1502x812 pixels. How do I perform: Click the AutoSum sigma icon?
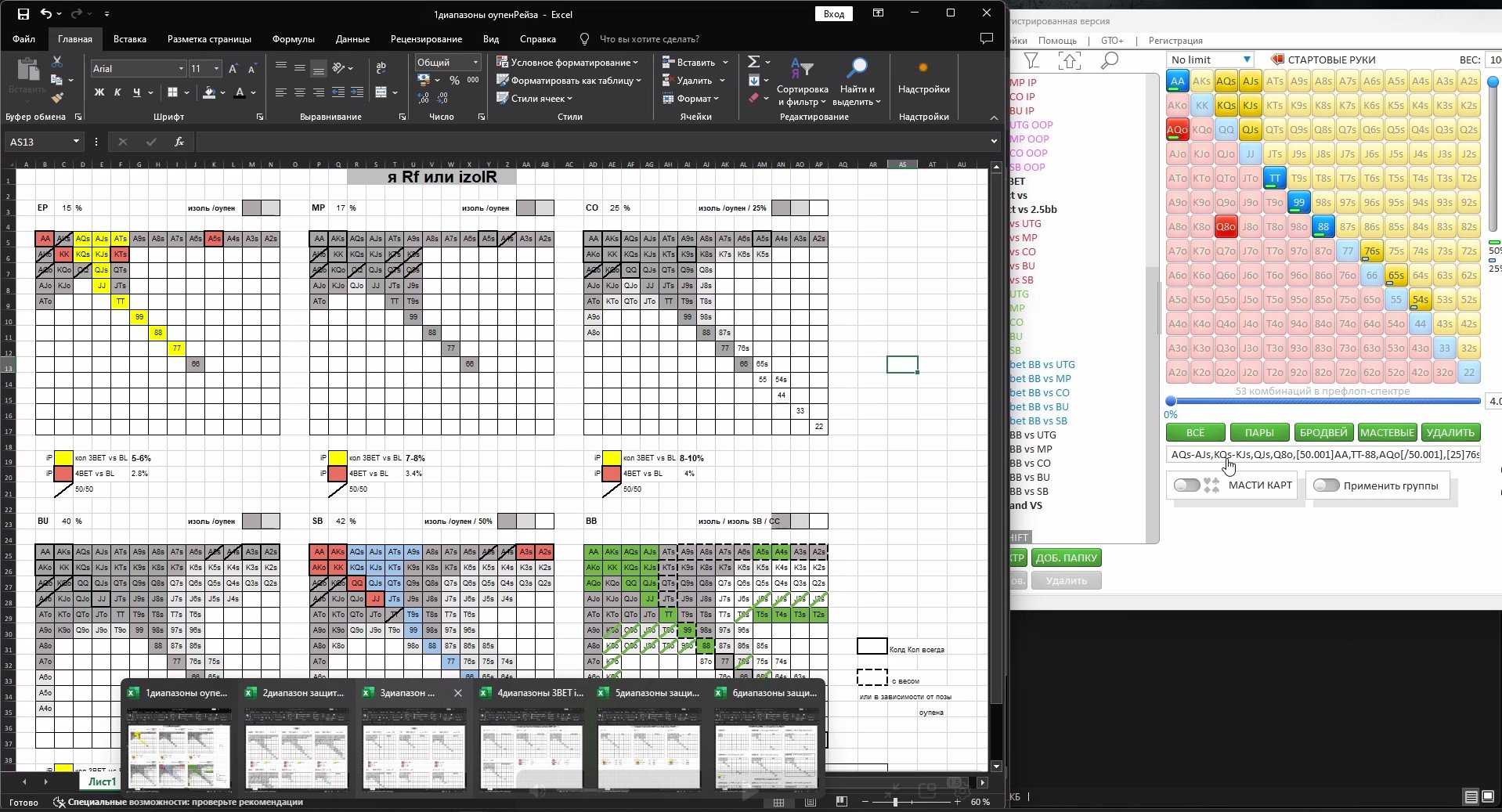(x=753, y=62)
